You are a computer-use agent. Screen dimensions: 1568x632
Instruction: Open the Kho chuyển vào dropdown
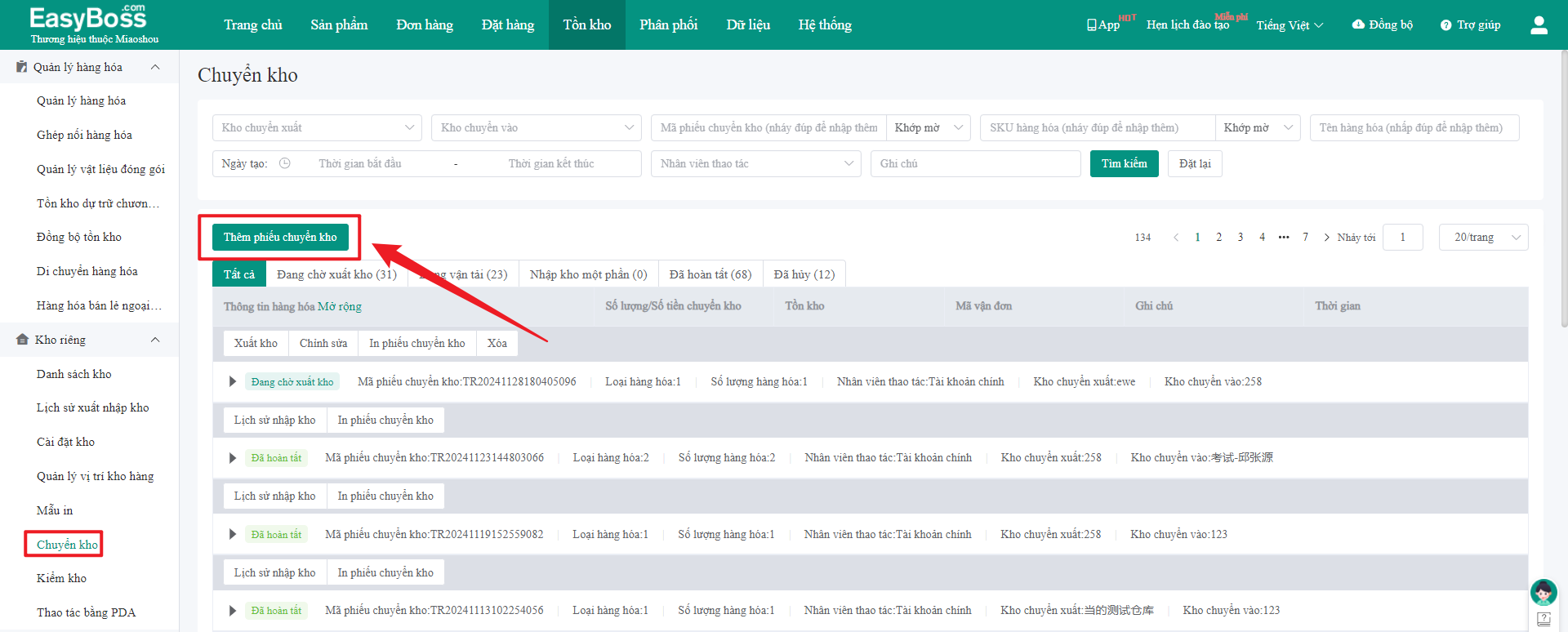(537, 128)
